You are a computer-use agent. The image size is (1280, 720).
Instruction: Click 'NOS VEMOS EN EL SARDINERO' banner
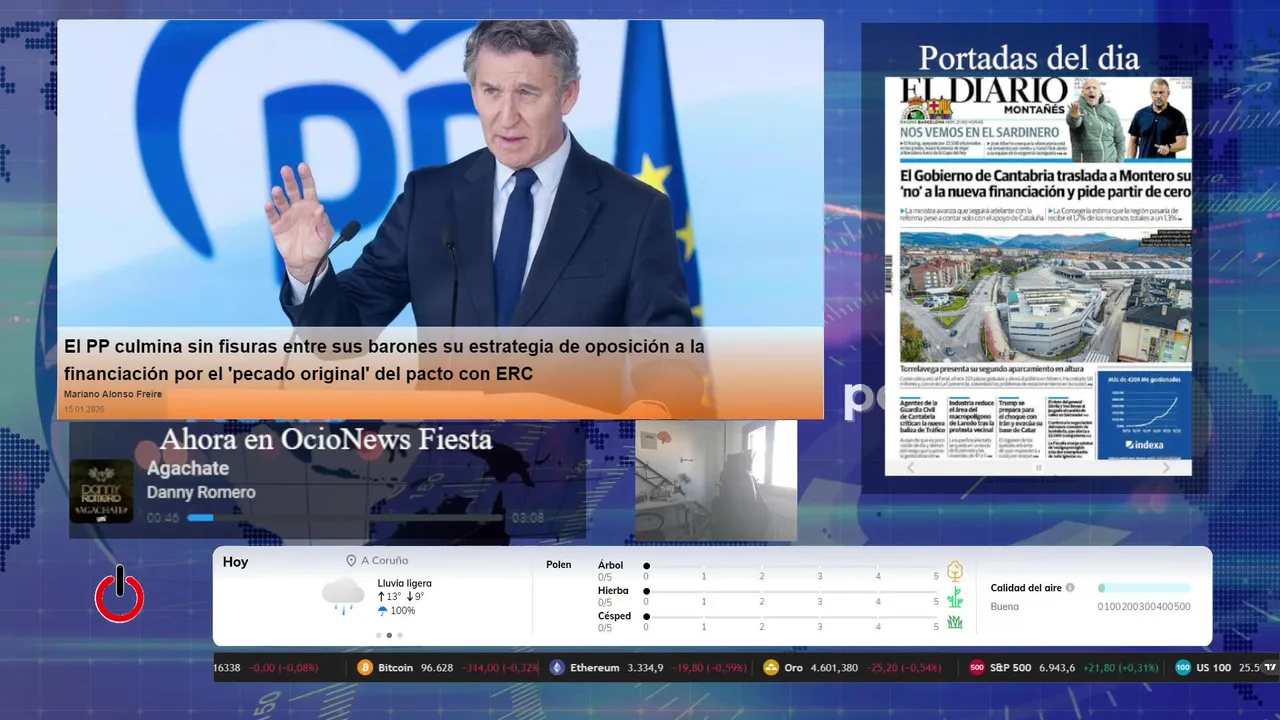(x=980, y=132)
